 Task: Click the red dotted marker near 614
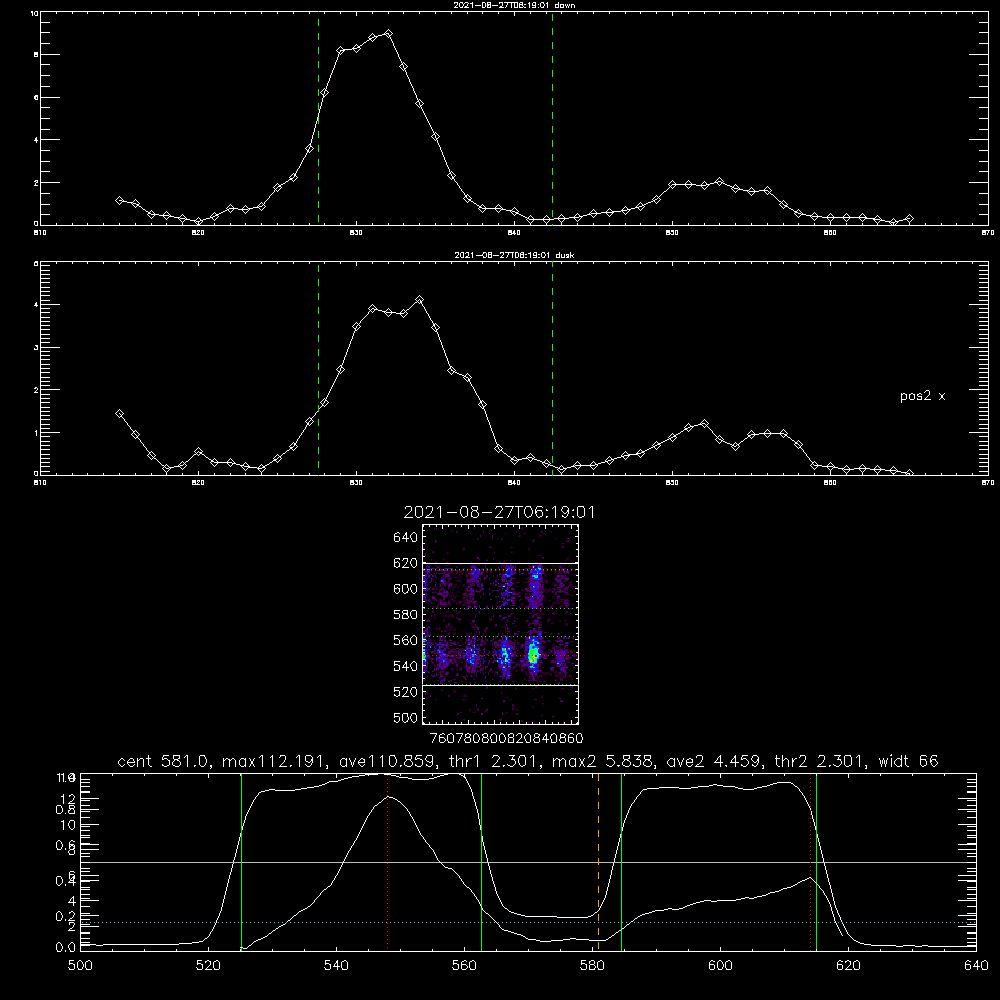point(811,861)
